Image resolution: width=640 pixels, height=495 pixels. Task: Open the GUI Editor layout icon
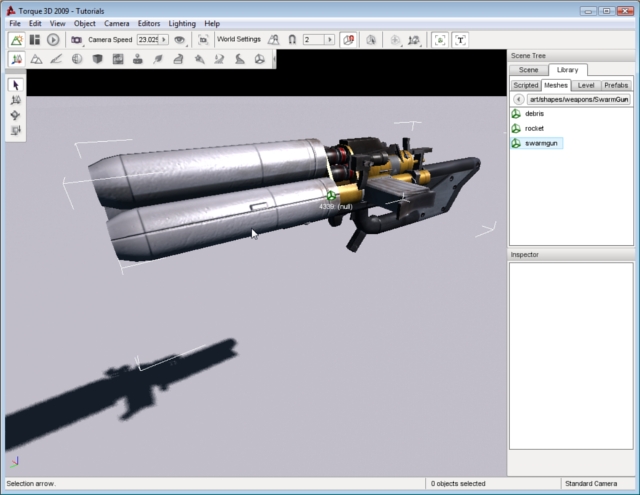pos(35,40)
